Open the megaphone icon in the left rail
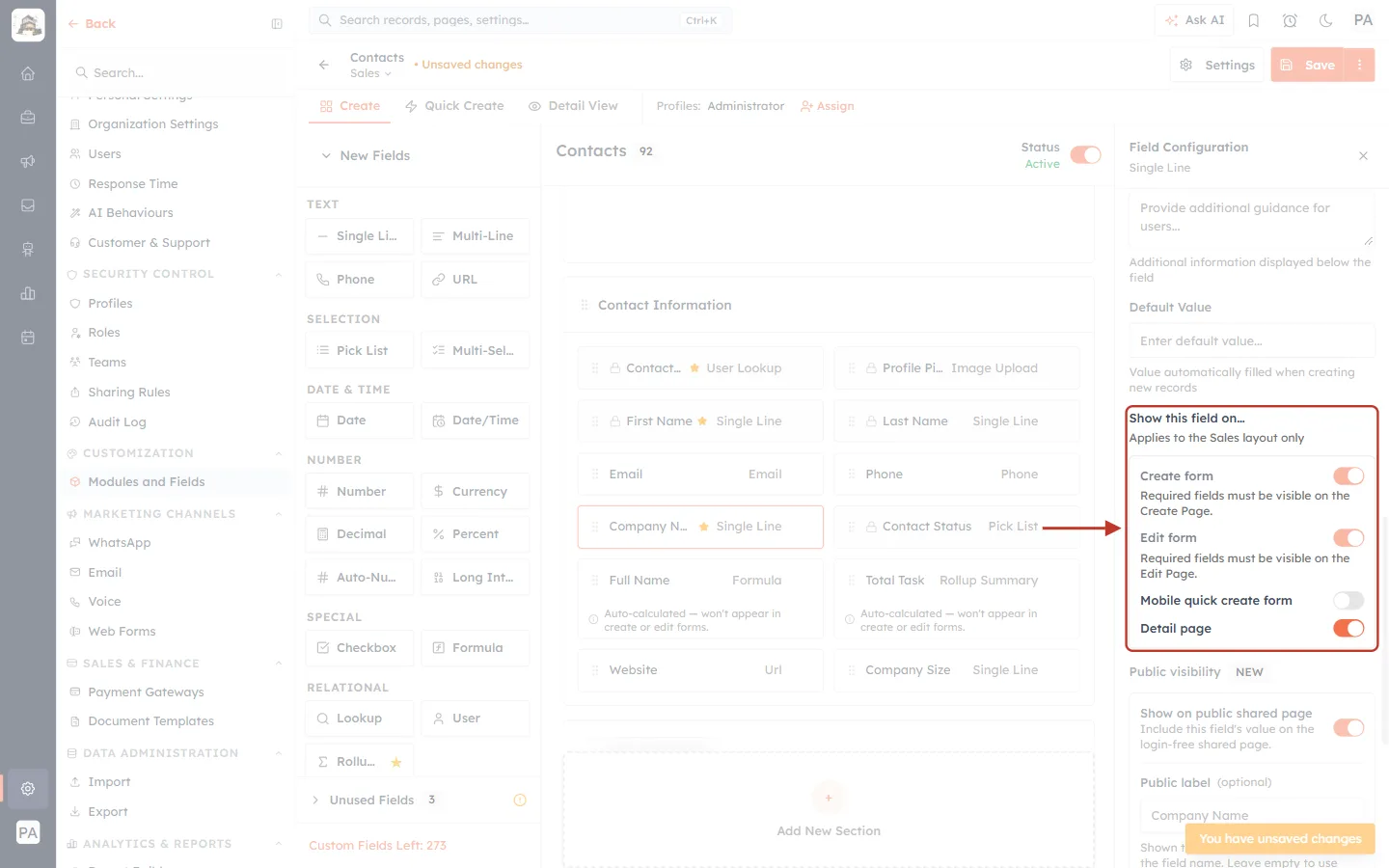 [x=28, y=161]
